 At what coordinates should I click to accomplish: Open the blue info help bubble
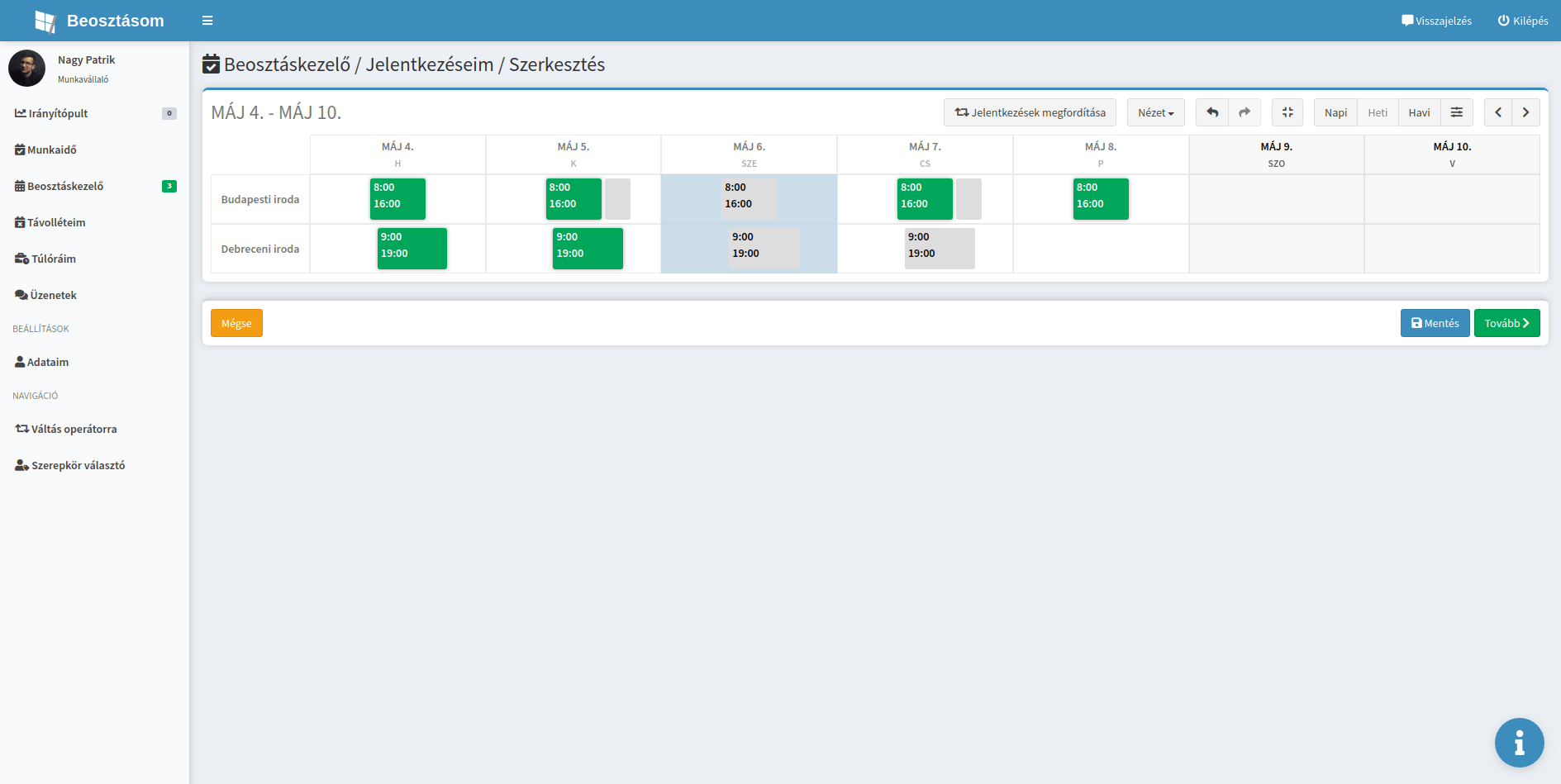point(1519,743)
